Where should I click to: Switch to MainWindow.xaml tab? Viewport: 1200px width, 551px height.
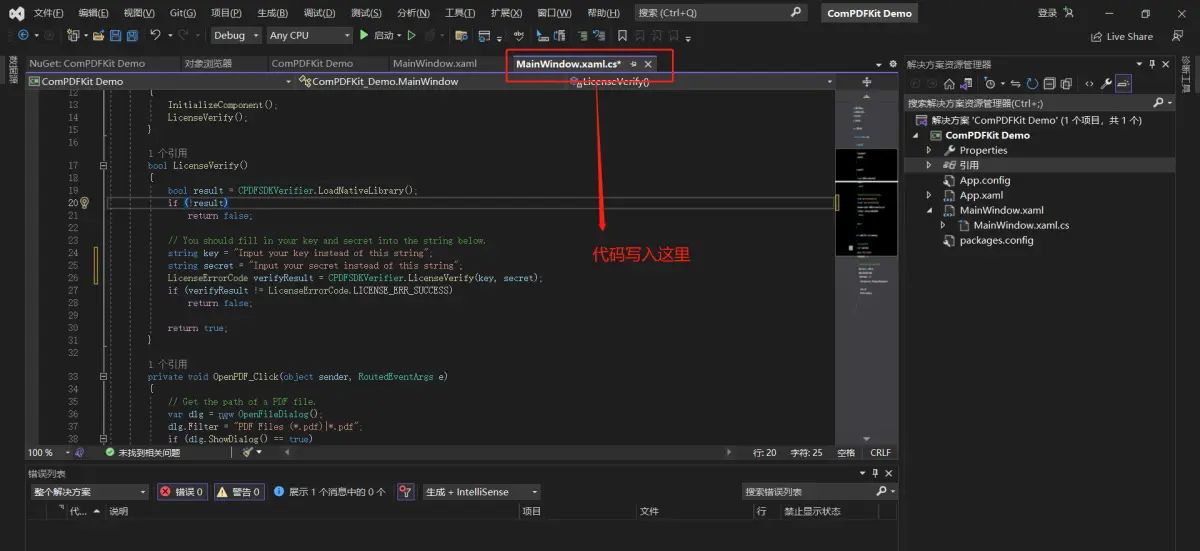point(435,63)
